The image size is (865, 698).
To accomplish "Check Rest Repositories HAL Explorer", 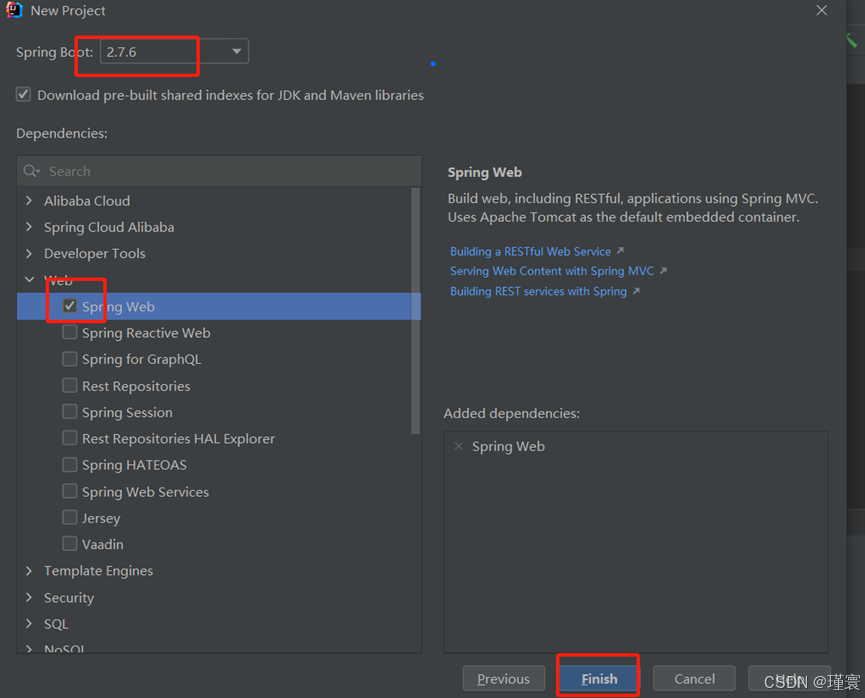I will (x=70, y=438).
